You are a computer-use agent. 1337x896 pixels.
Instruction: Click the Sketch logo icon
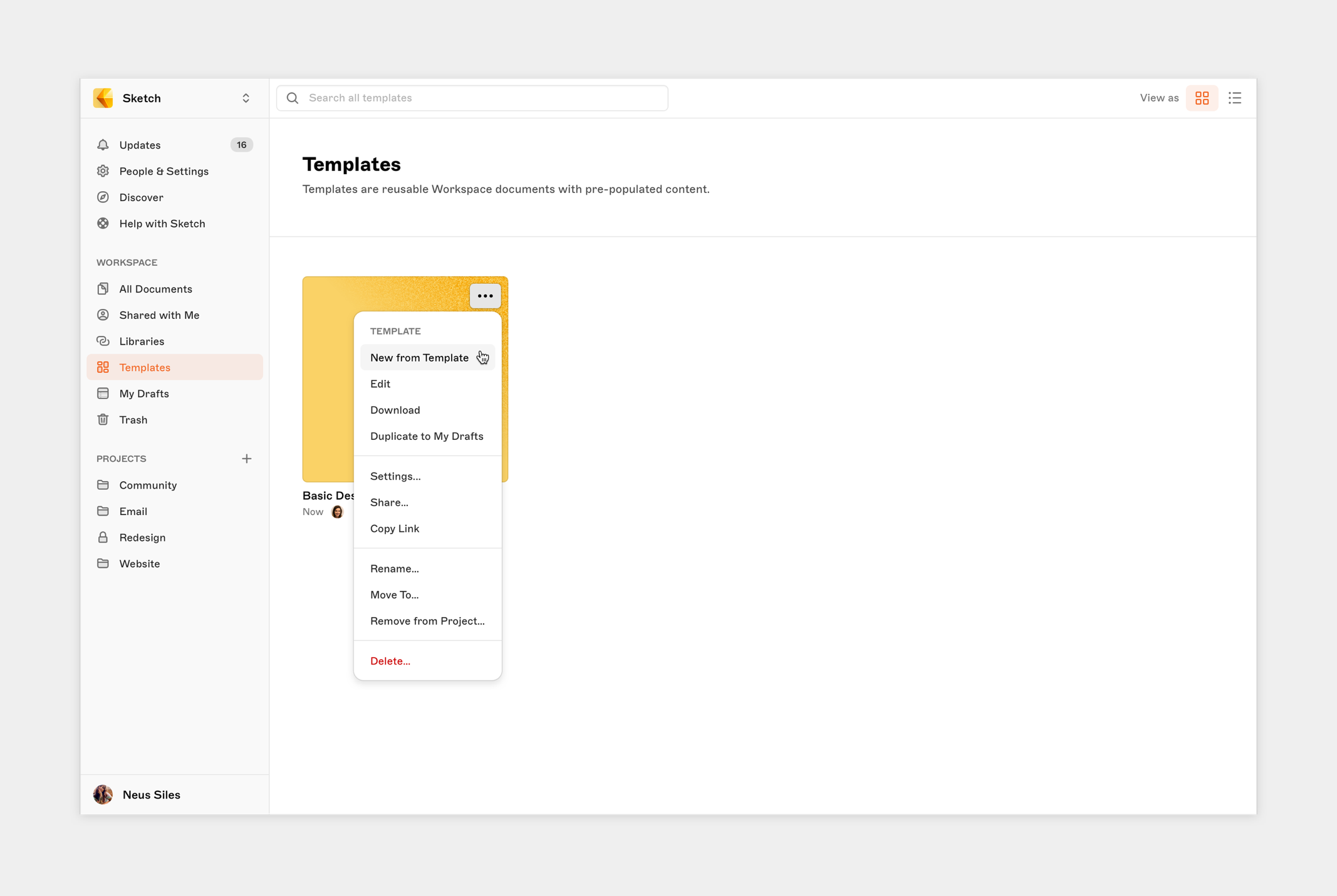click(x=103, y=98)
